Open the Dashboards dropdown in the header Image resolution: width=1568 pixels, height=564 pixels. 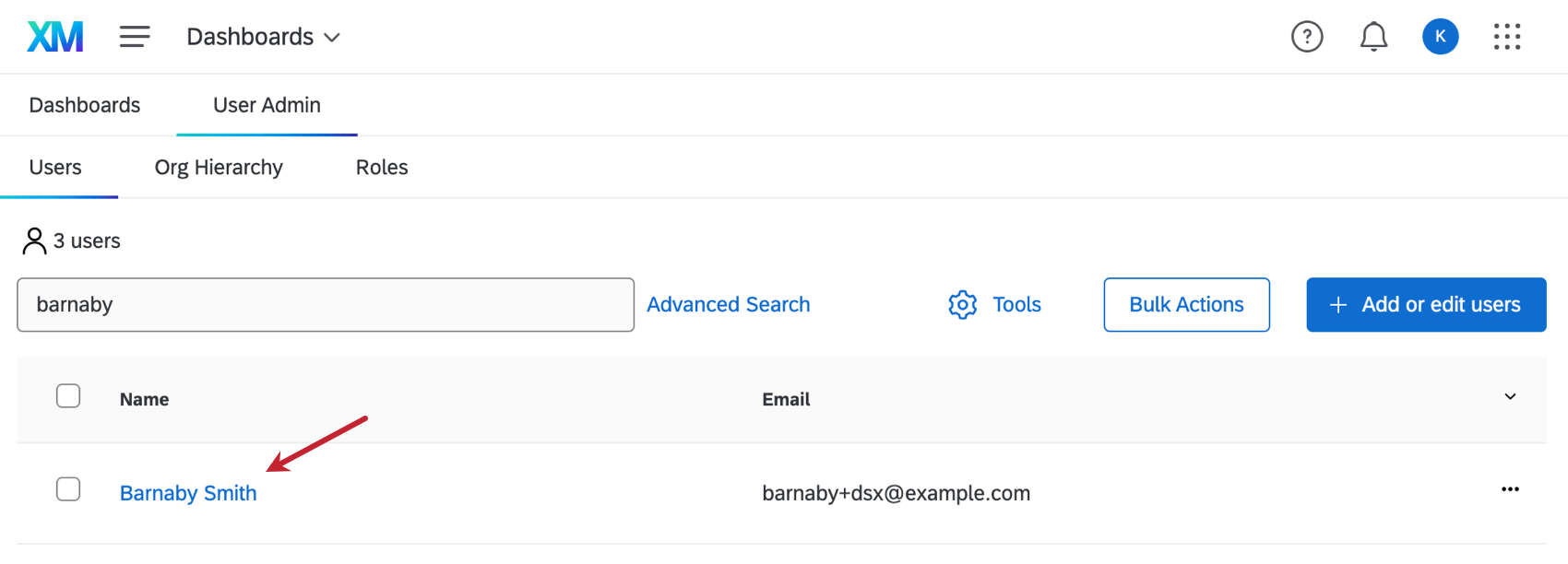pyautogui.click(x=263, y=36)
